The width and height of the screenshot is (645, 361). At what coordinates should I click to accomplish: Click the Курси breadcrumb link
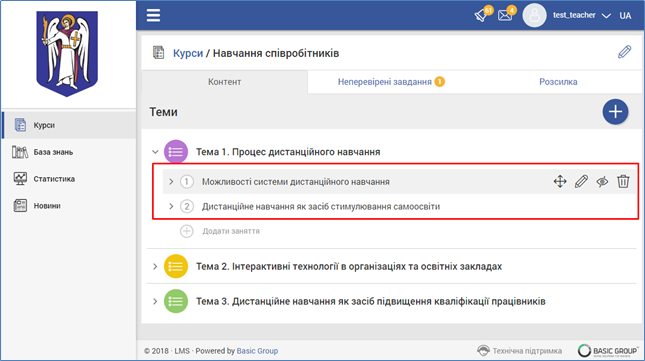(188, 53)
